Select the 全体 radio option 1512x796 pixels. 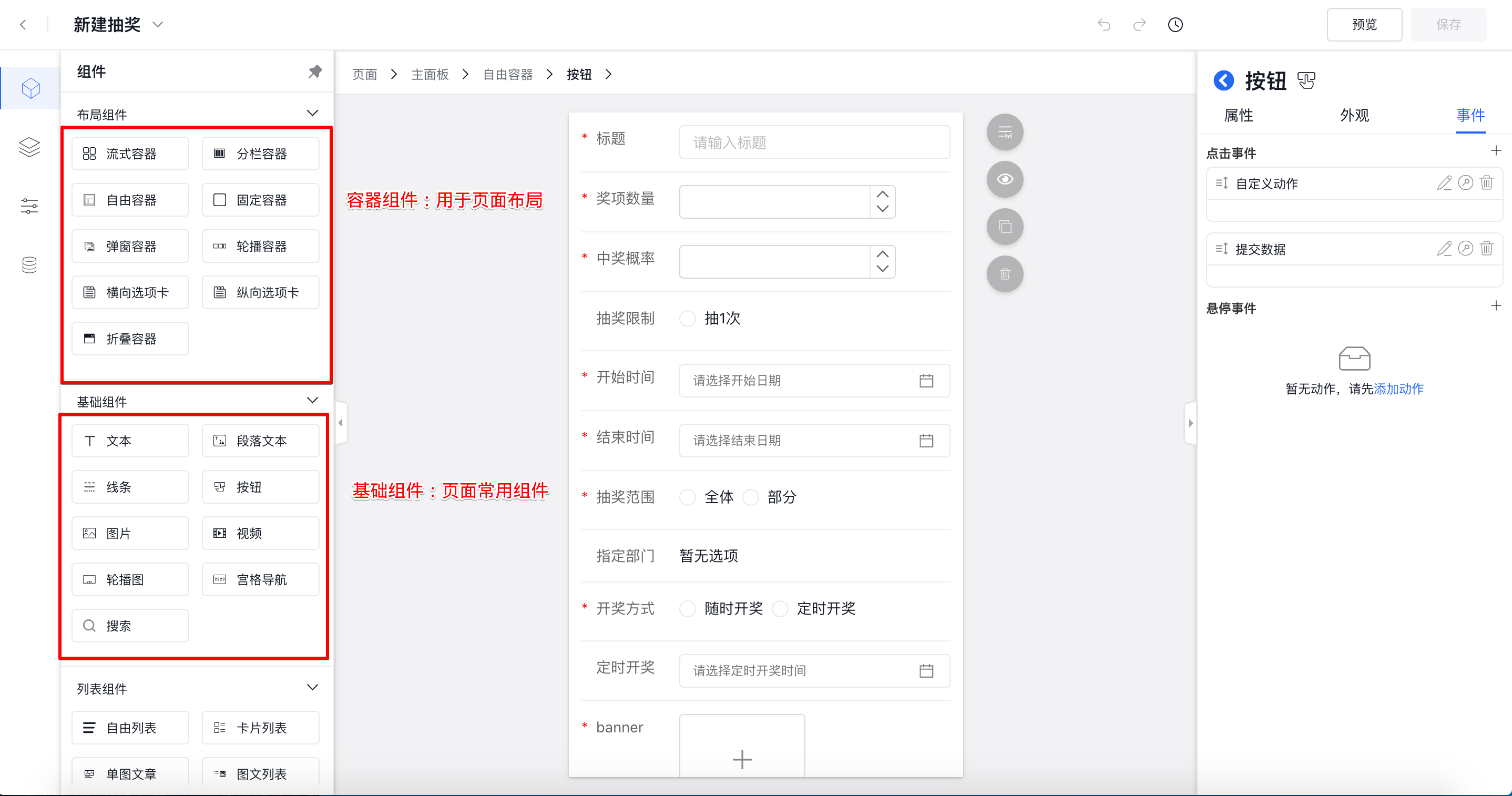(x=687, y=497)
